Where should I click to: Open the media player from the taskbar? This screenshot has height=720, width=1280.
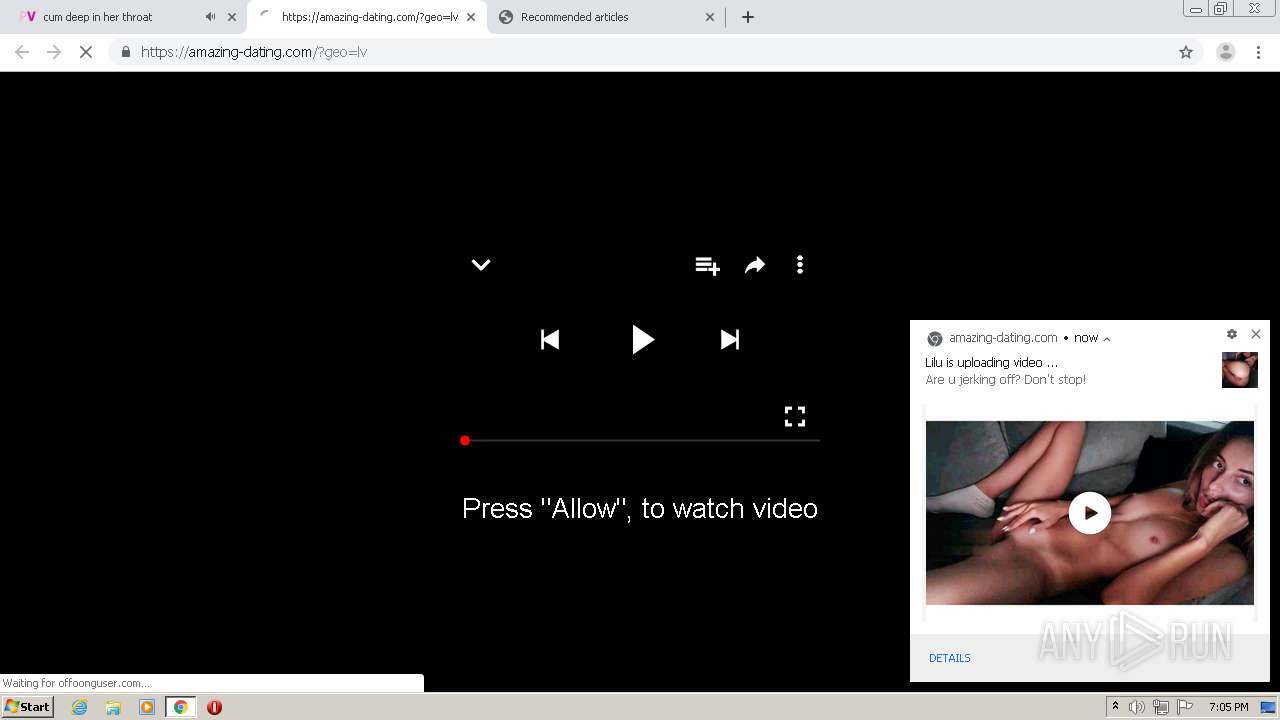(147, 707)
